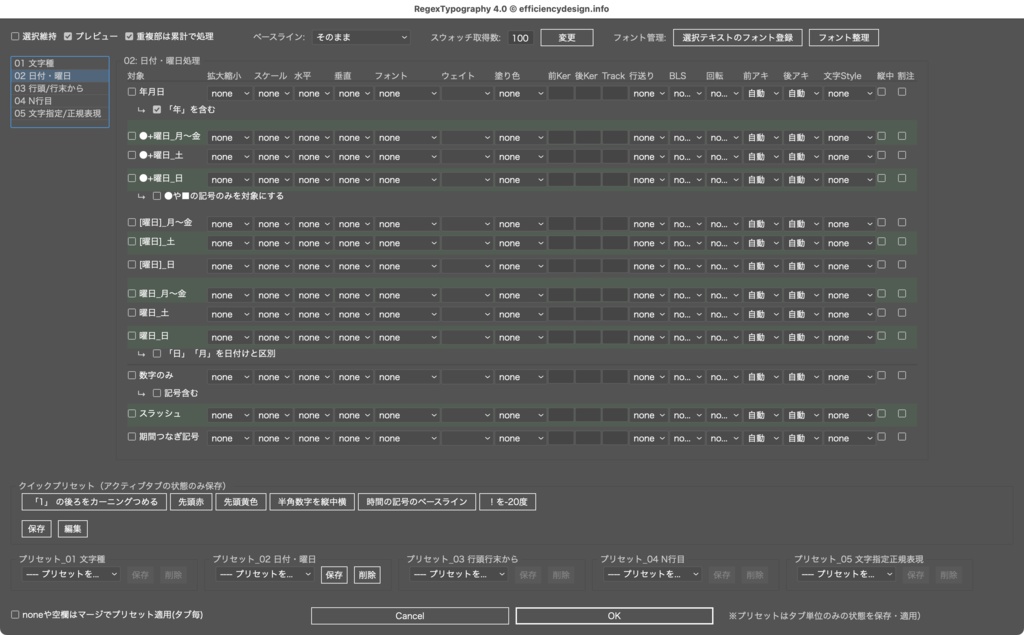Check the 縦中 box for 年月日 row

(882, 92)
